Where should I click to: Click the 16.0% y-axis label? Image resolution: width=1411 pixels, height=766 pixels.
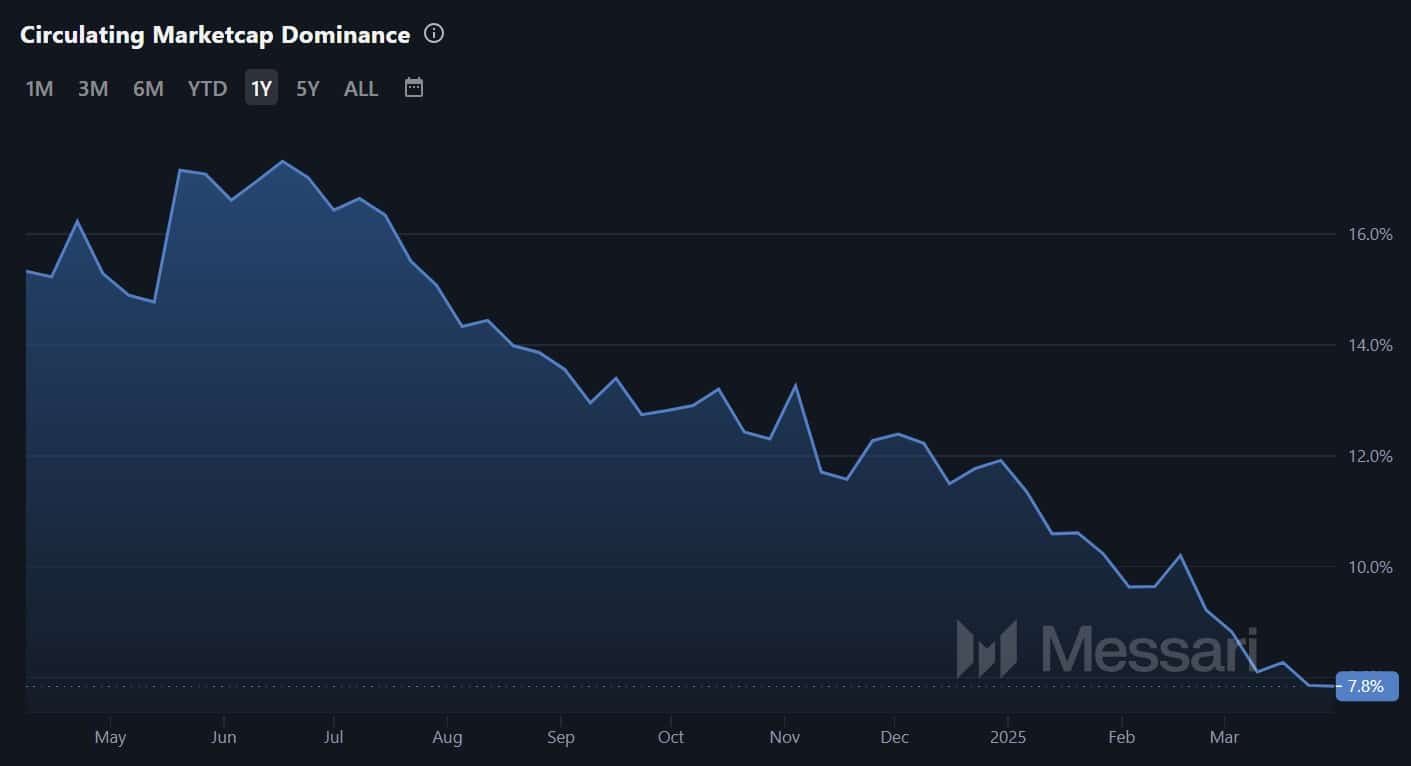[x=1370, y=234]
